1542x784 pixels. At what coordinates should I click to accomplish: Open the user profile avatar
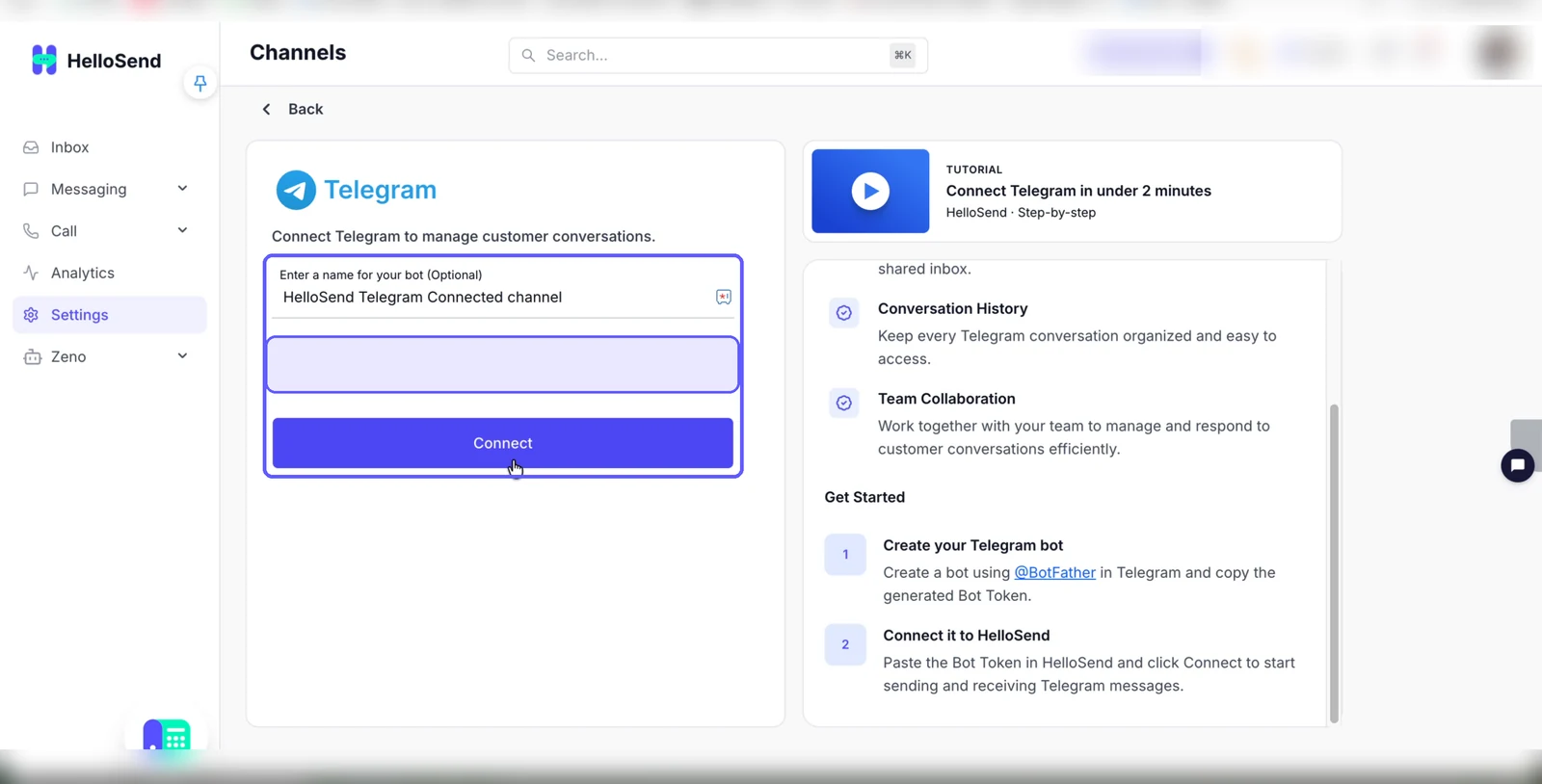tap(1499, 53)
